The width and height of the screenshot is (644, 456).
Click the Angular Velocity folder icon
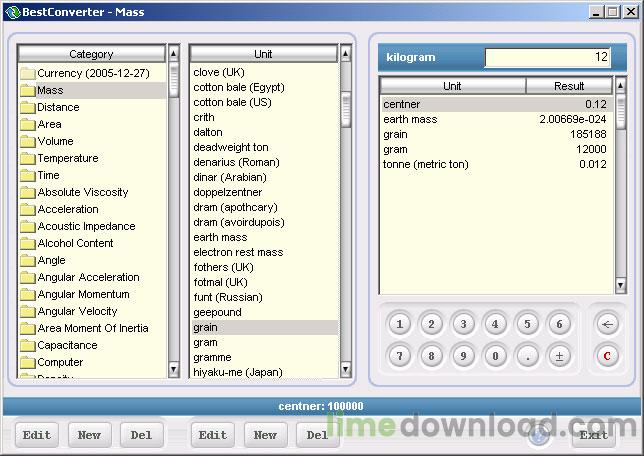[x=28, y=311]
